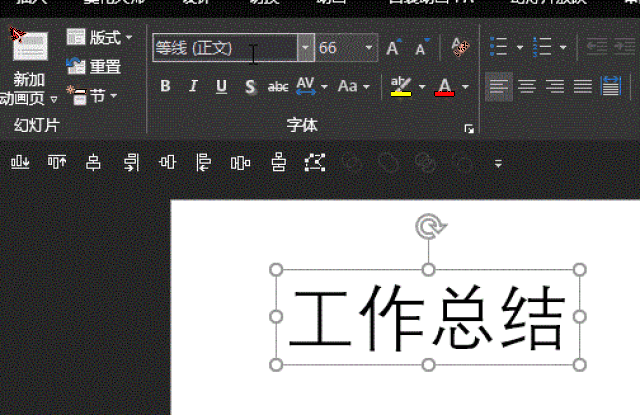Click the align objects left icon

[204, 163]
